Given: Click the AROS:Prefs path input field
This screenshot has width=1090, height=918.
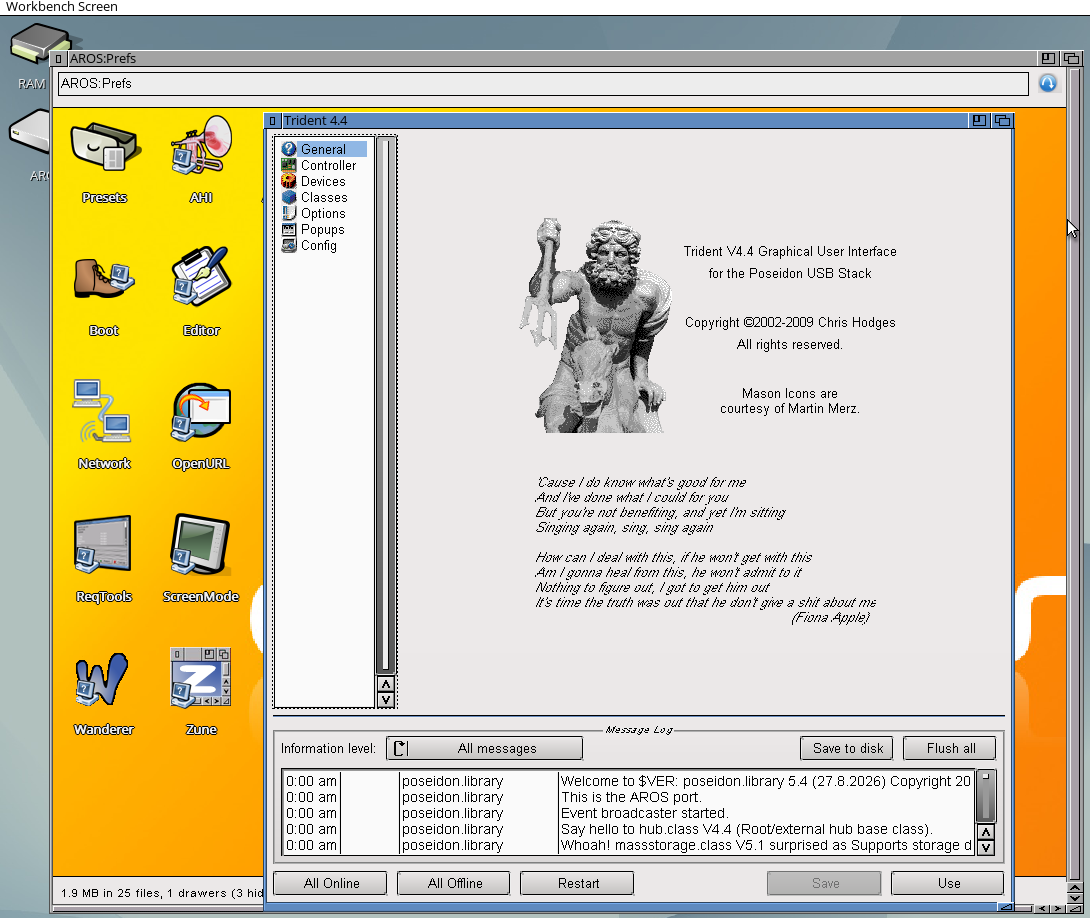Looking at the screenshot, I should click(x=543, y=84).
